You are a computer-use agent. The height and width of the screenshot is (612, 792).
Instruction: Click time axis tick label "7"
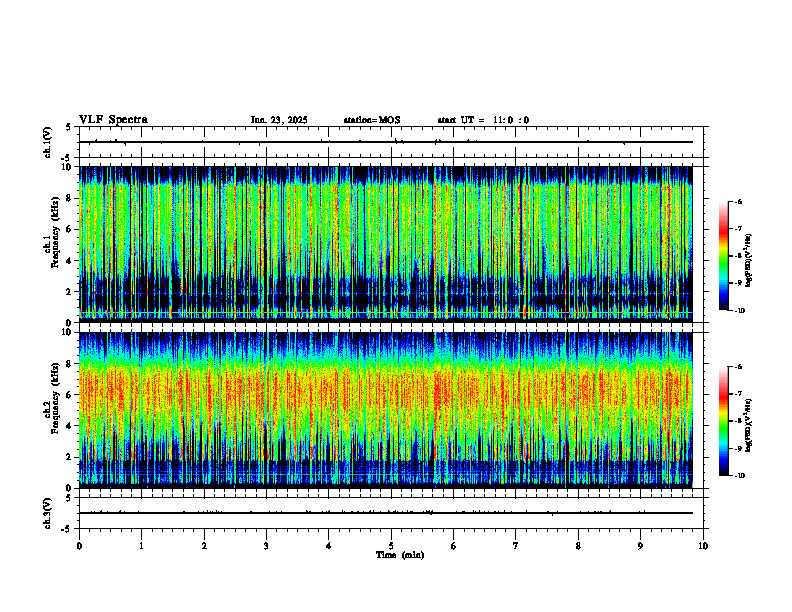[516, 546]
